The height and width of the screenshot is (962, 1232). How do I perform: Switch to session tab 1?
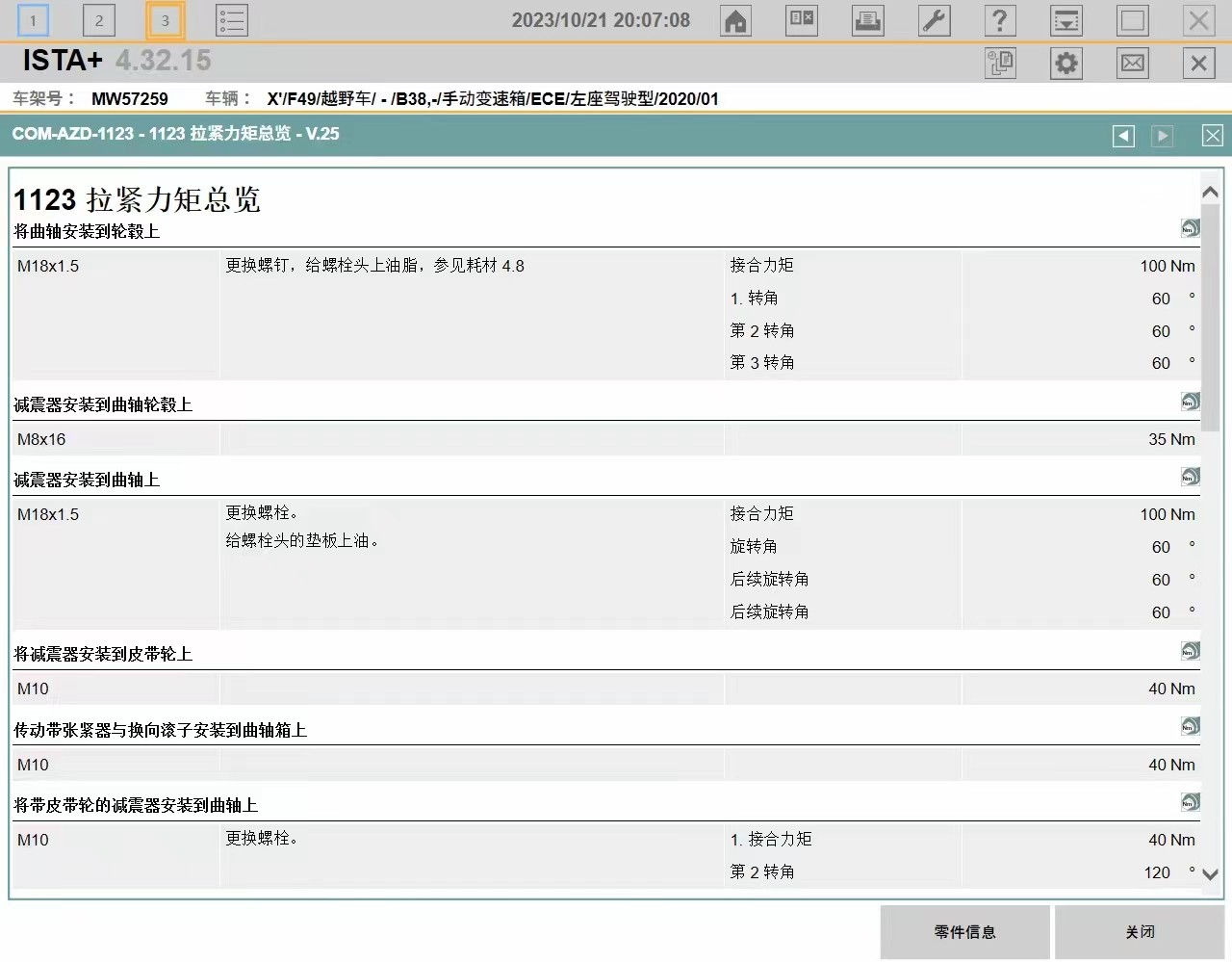click(x=33, y=19)
